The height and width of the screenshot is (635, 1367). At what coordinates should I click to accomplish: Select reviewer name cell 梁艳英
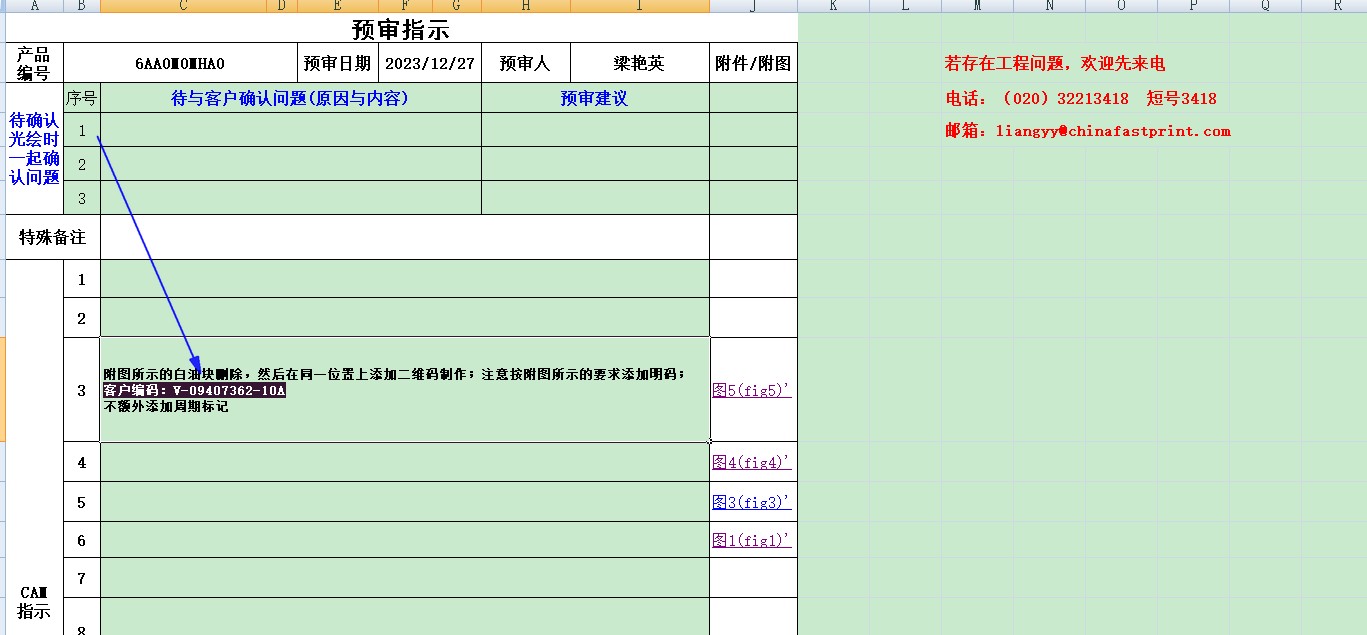640,63
